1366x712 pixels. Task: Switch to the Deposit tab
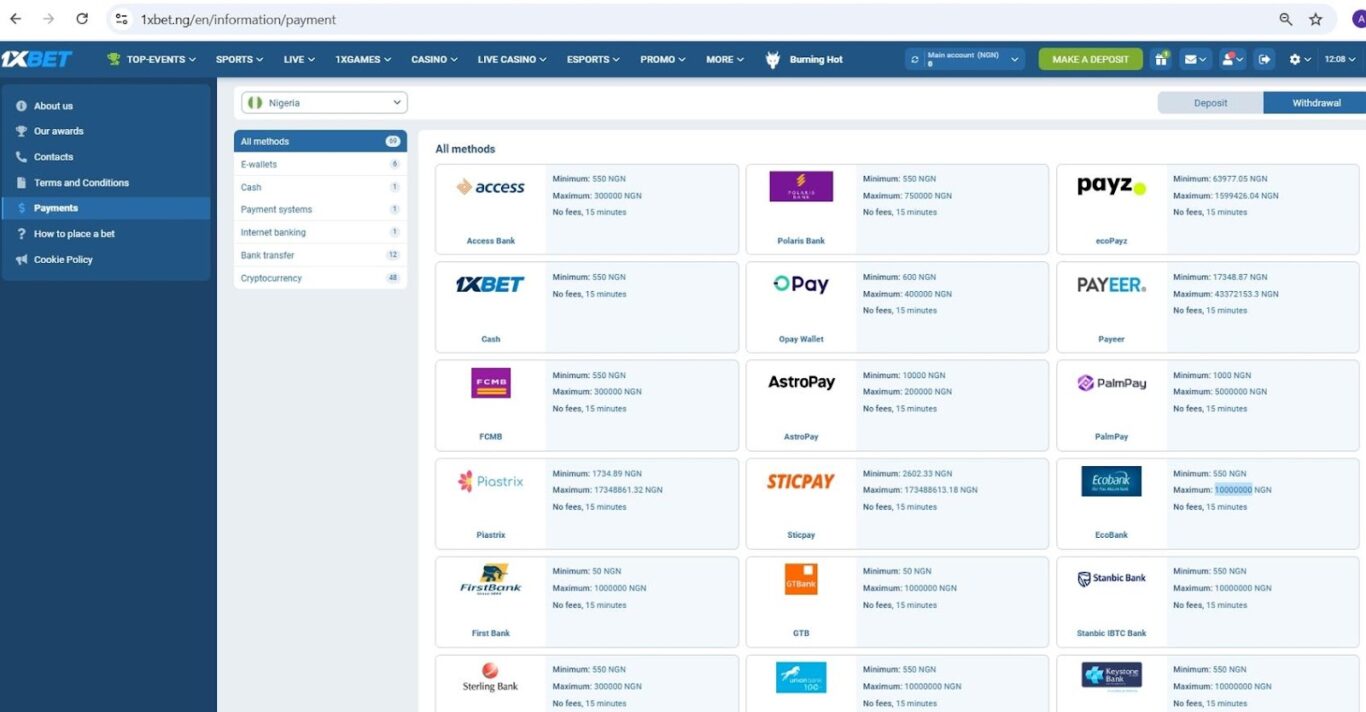pyautogui.click(x=1210, y=103)
